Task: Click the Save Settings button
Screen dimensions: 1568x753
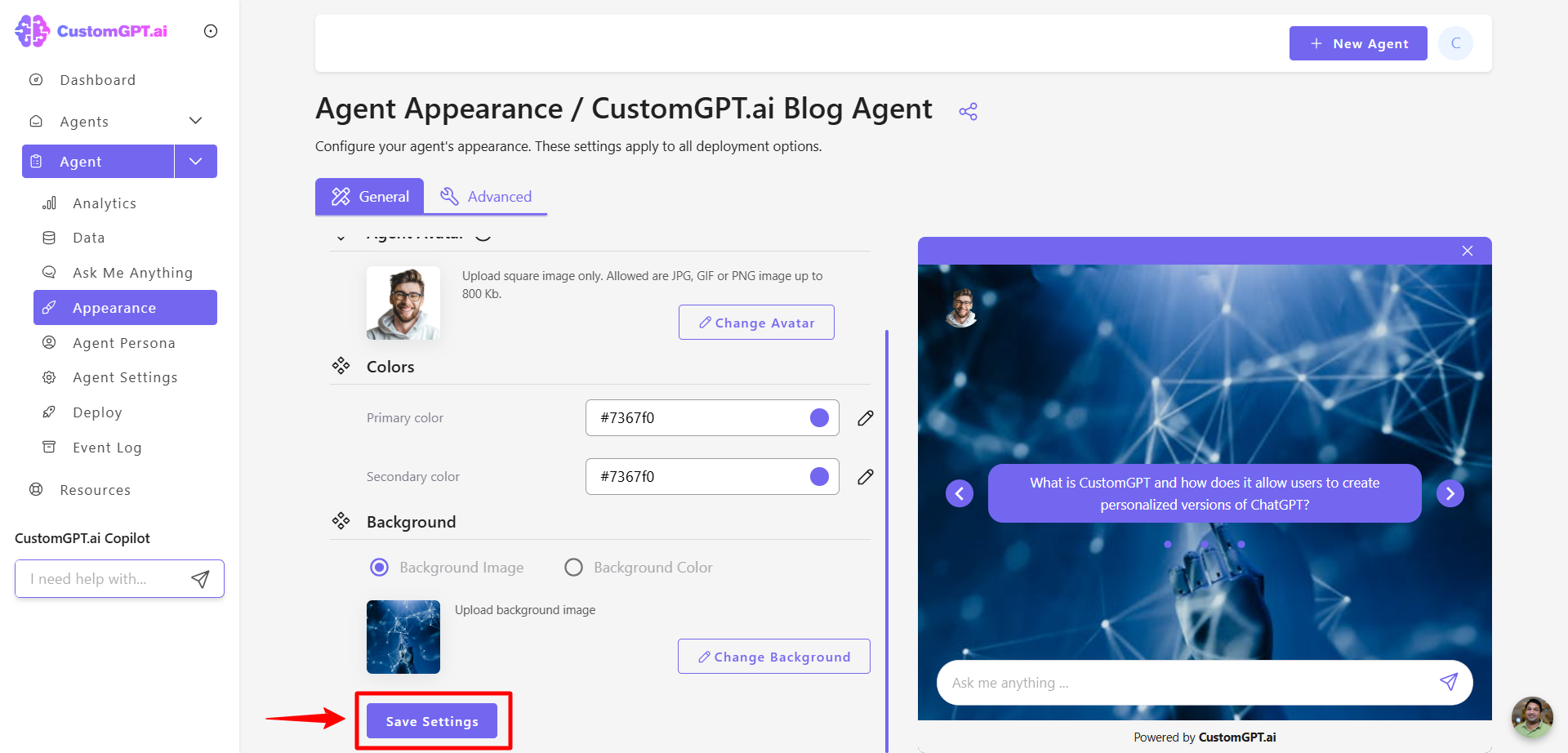Action: (x=432, y=721)
